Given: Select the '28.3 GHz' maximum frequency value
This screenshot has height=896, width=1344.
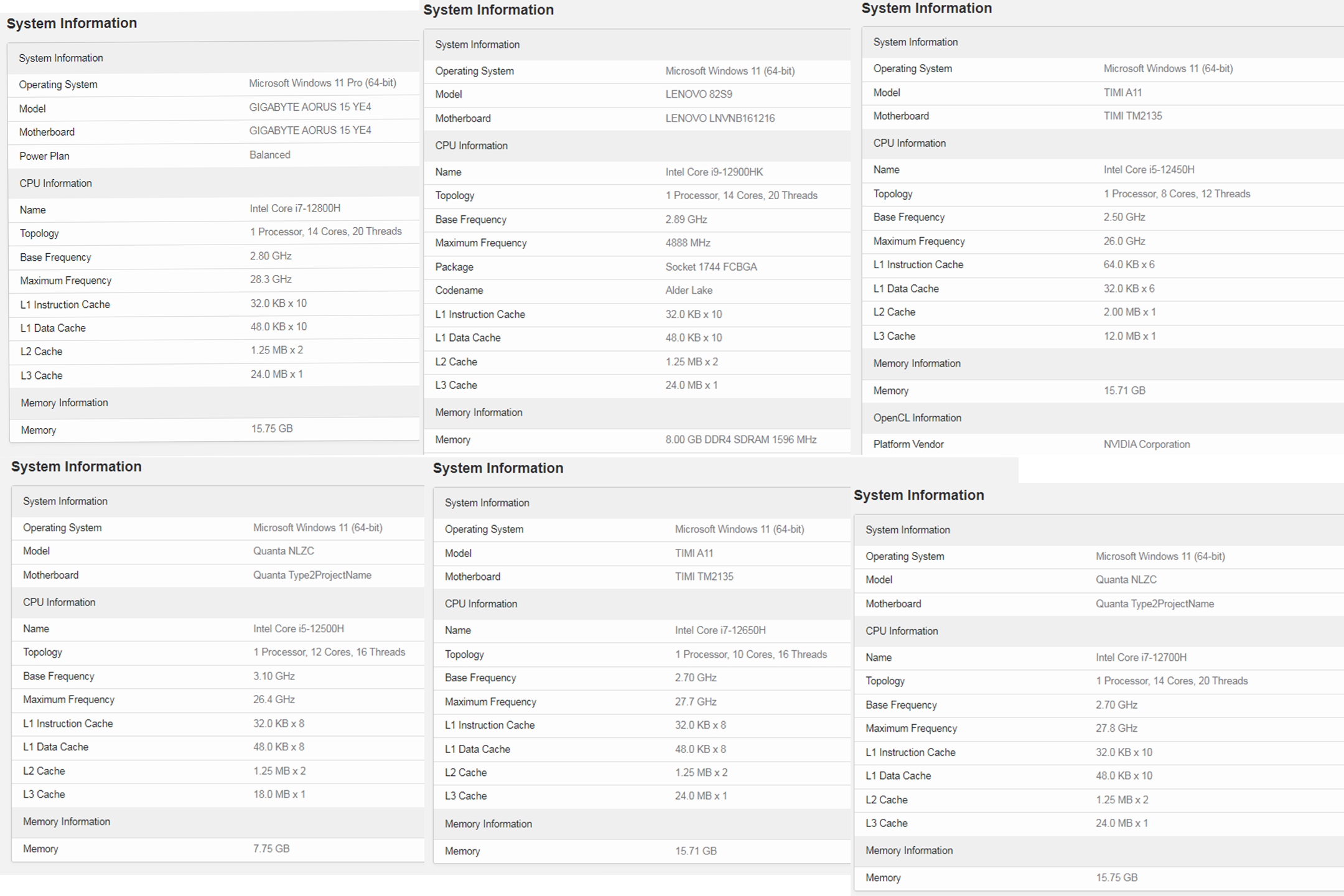Looking at the screenshot, I should pyautogui.click(x=271, y=279).
